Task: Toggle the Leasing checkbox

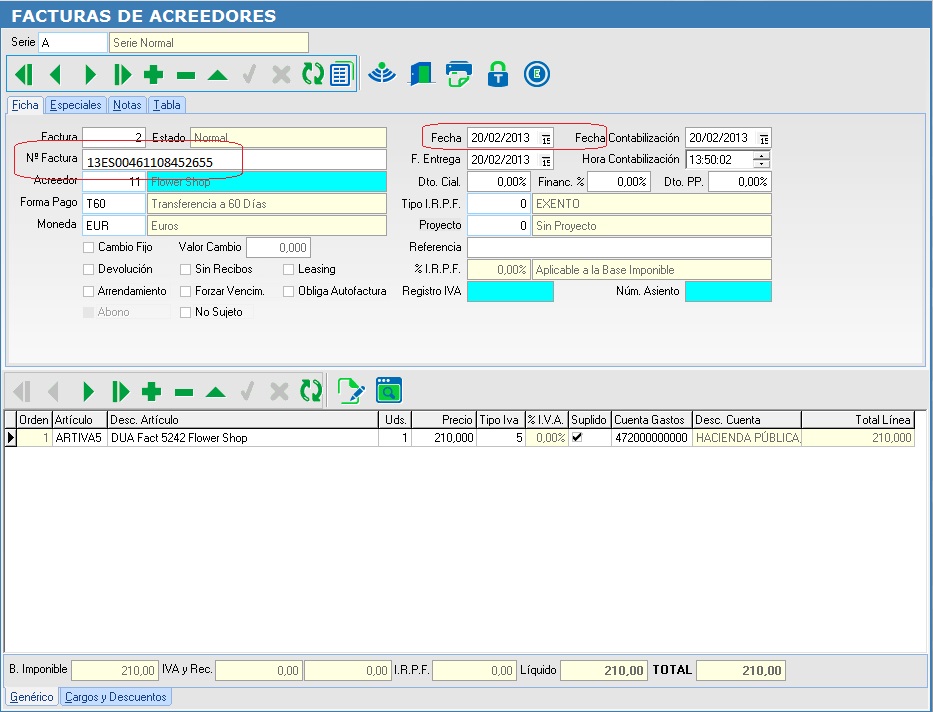Action: [289, 269]
